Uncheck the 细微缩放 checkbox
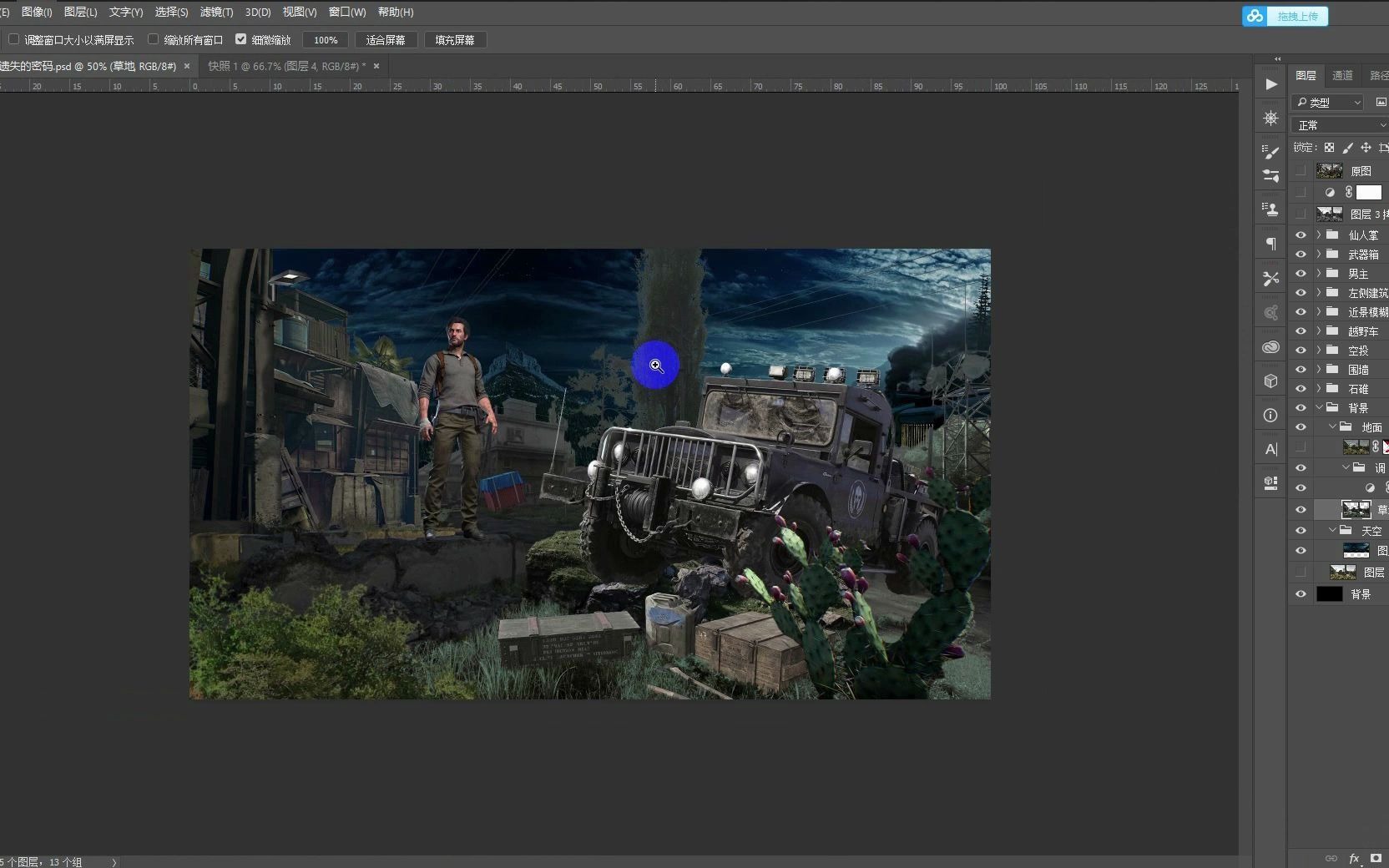 (x=241, y=39)
